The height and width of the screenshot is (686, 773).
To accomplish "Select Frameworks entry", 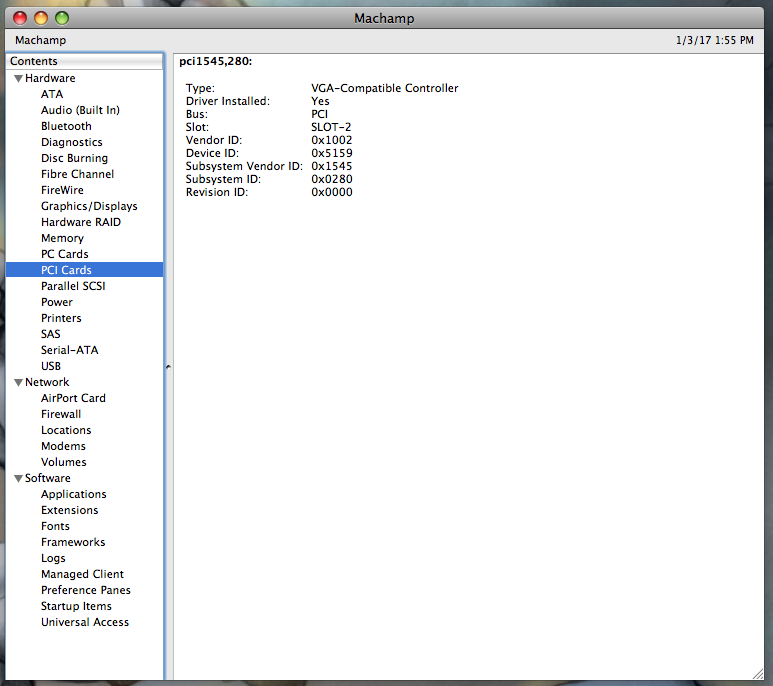I will (x=73, y=542).
